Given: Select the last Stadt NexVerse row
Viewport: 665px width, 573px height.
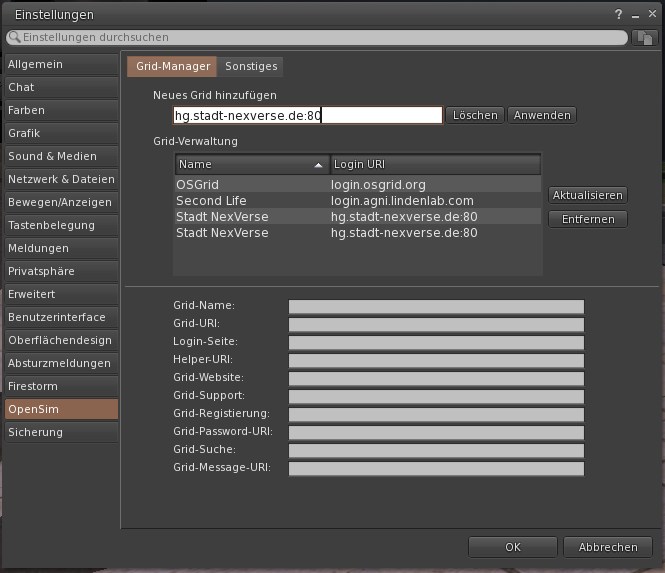Looking at the screenshot, I should tap(358, 233).
